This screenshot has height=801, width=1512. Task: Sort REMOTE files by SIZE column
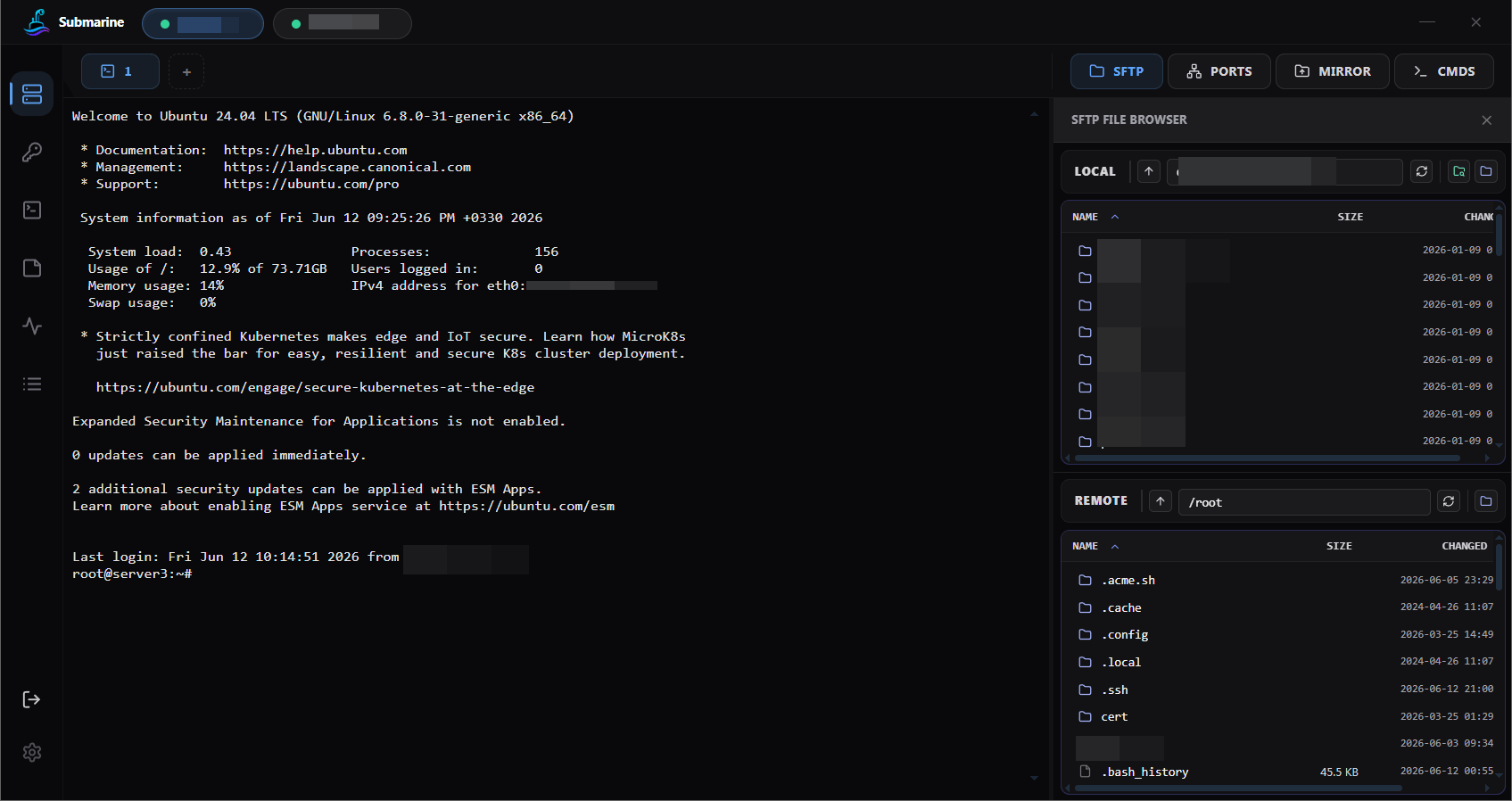point(1339,546)
